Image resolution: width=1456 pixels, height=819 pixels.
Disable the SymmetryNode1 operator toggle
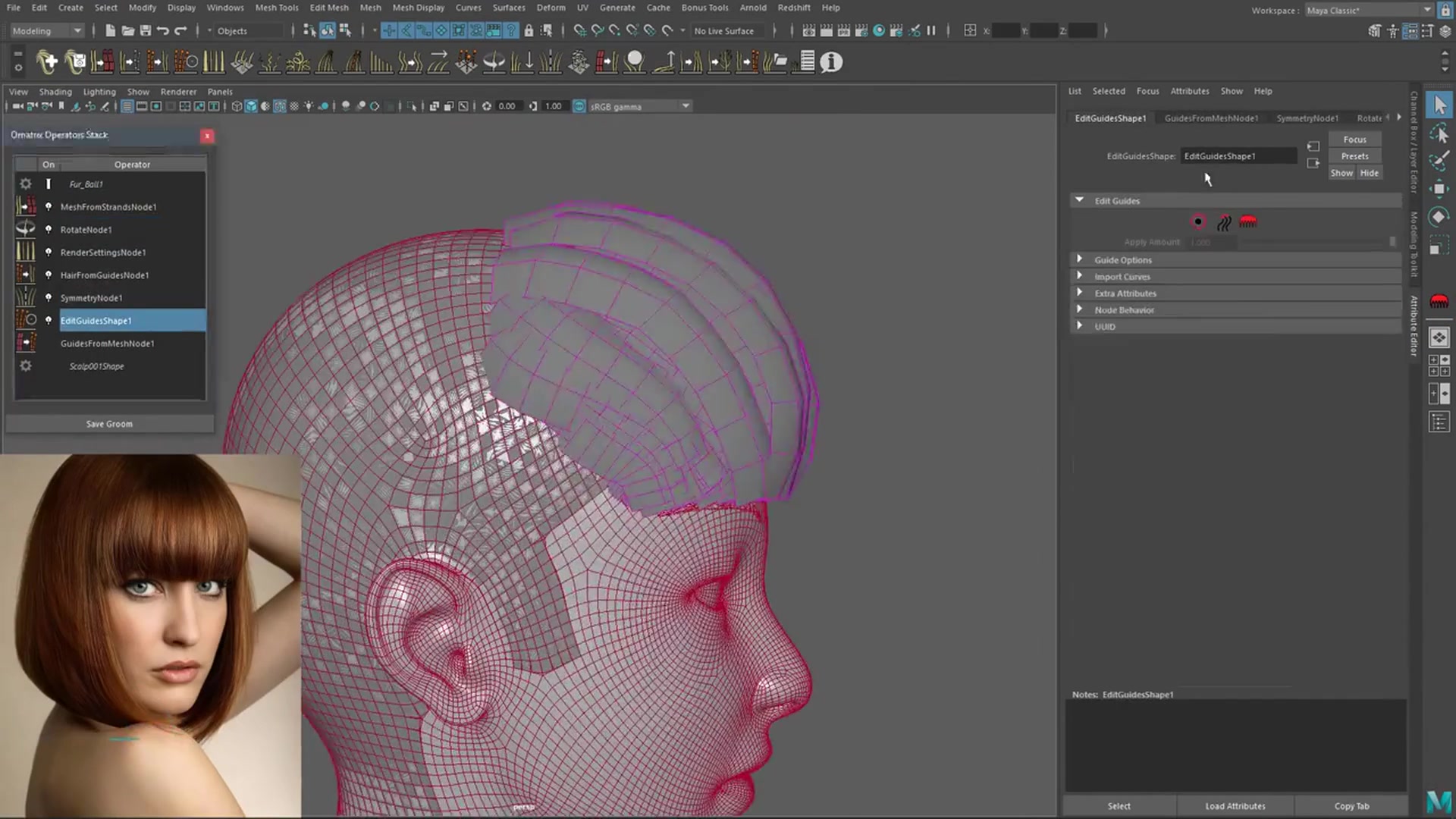tap(48, 297)
